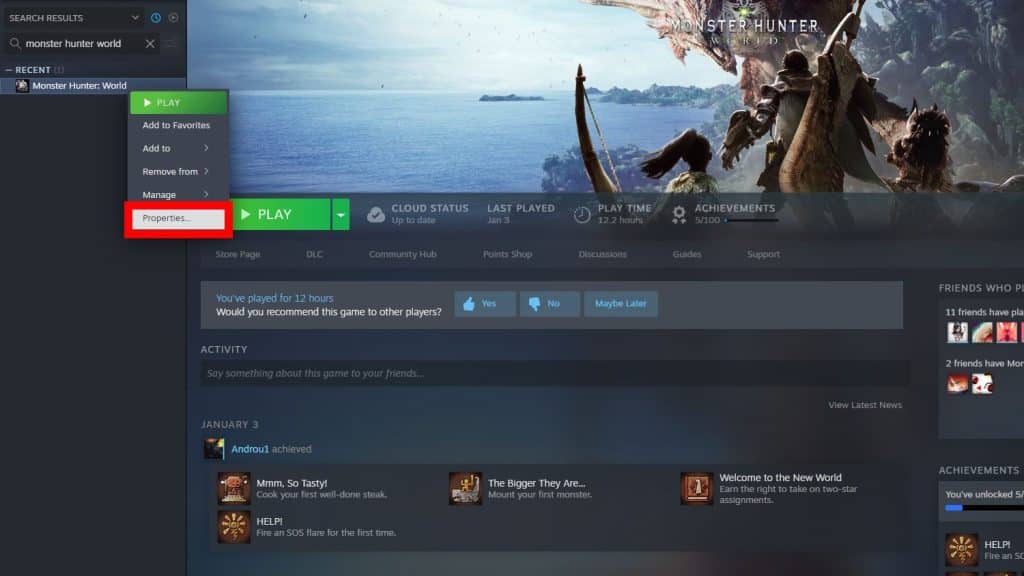1024x576 pixels.
Task: Click third friend avatar under 11 friends
Action: click(x=1006, y=332)
